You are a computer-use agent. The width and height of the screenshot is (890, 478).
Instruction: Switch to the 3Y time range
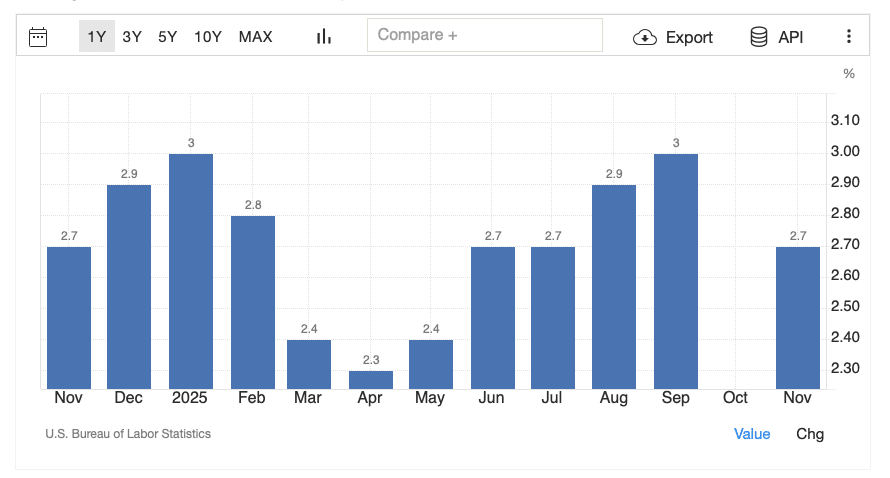pyautogui.click(x=132, y=37)
